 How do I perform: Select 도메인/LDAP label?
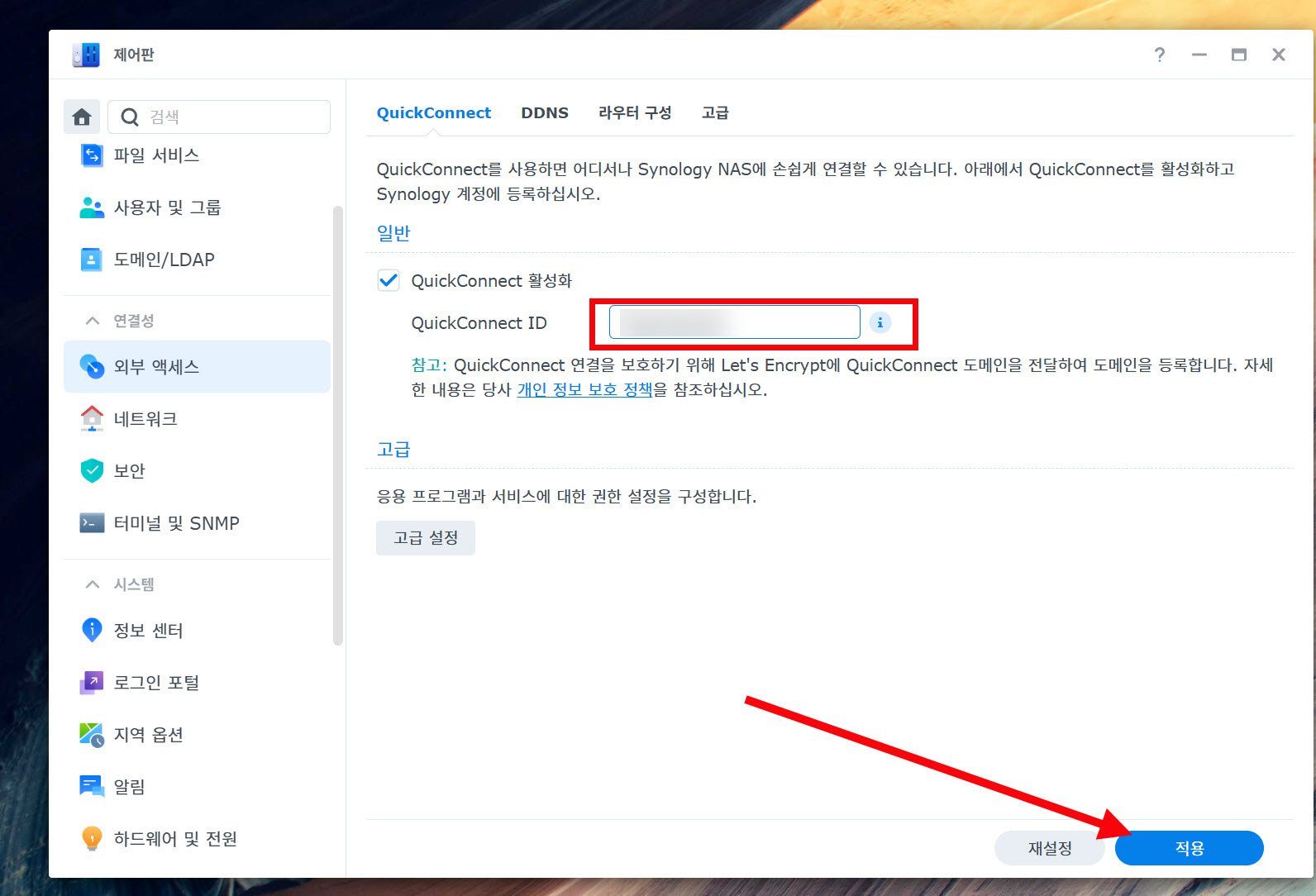(x=164, y=260)
